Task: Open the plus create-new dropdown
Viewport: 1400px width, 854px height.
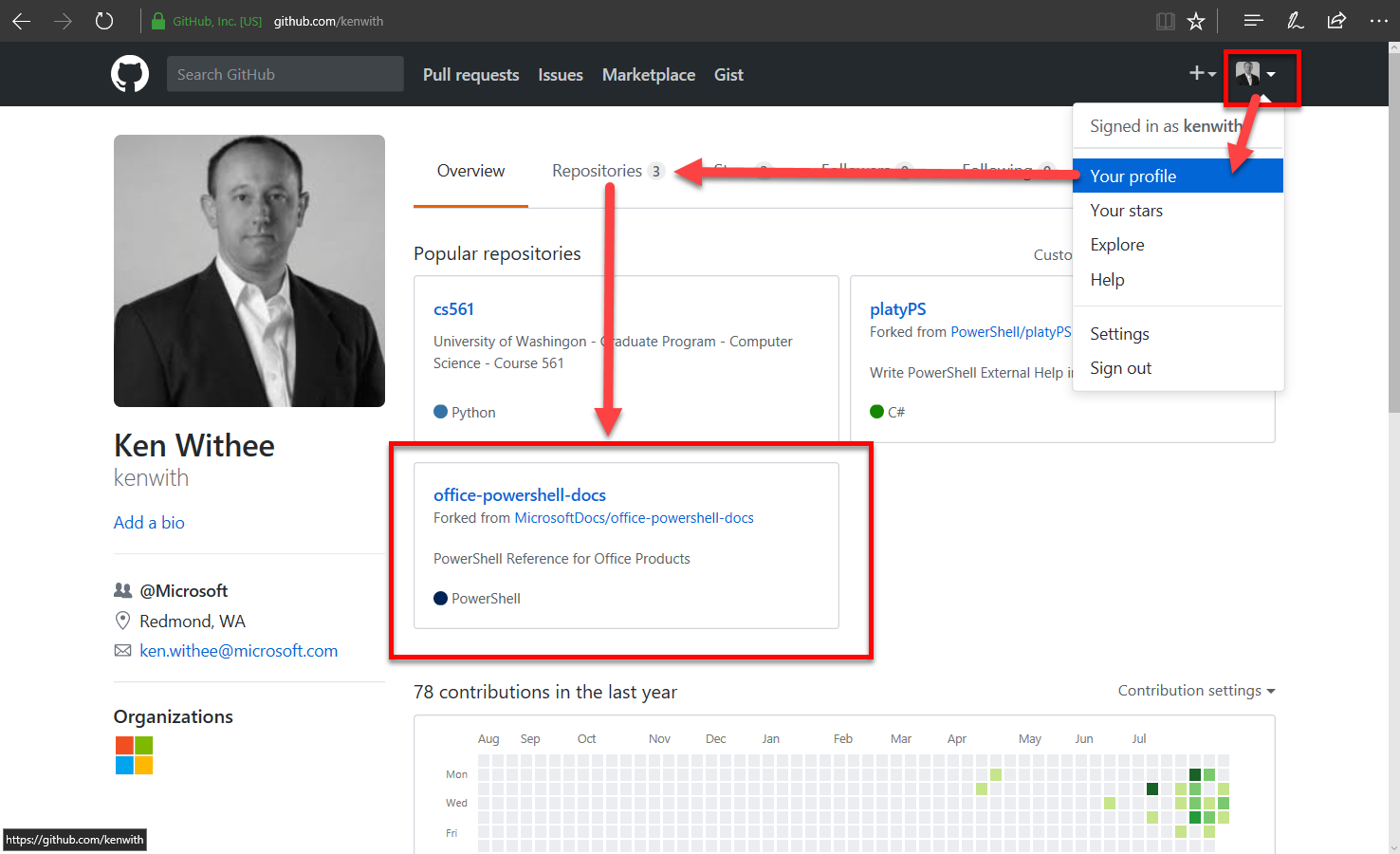Action: 1203,73
